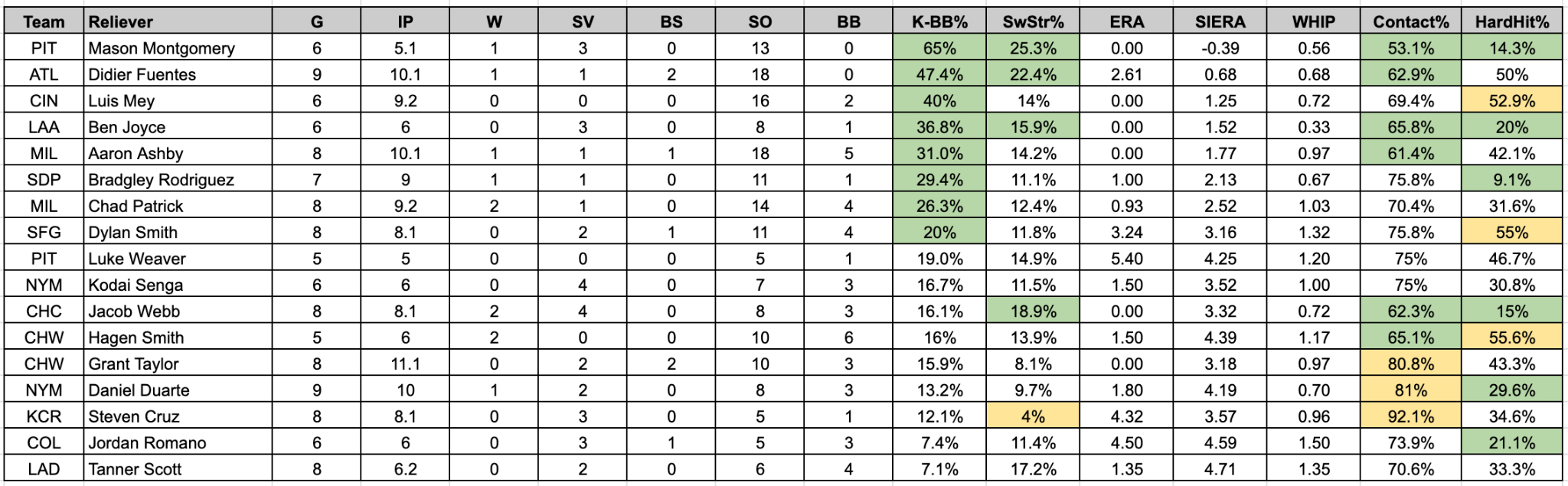Click Didier Fuentes' 22.4% SwStr% cell

(1033, 74)
